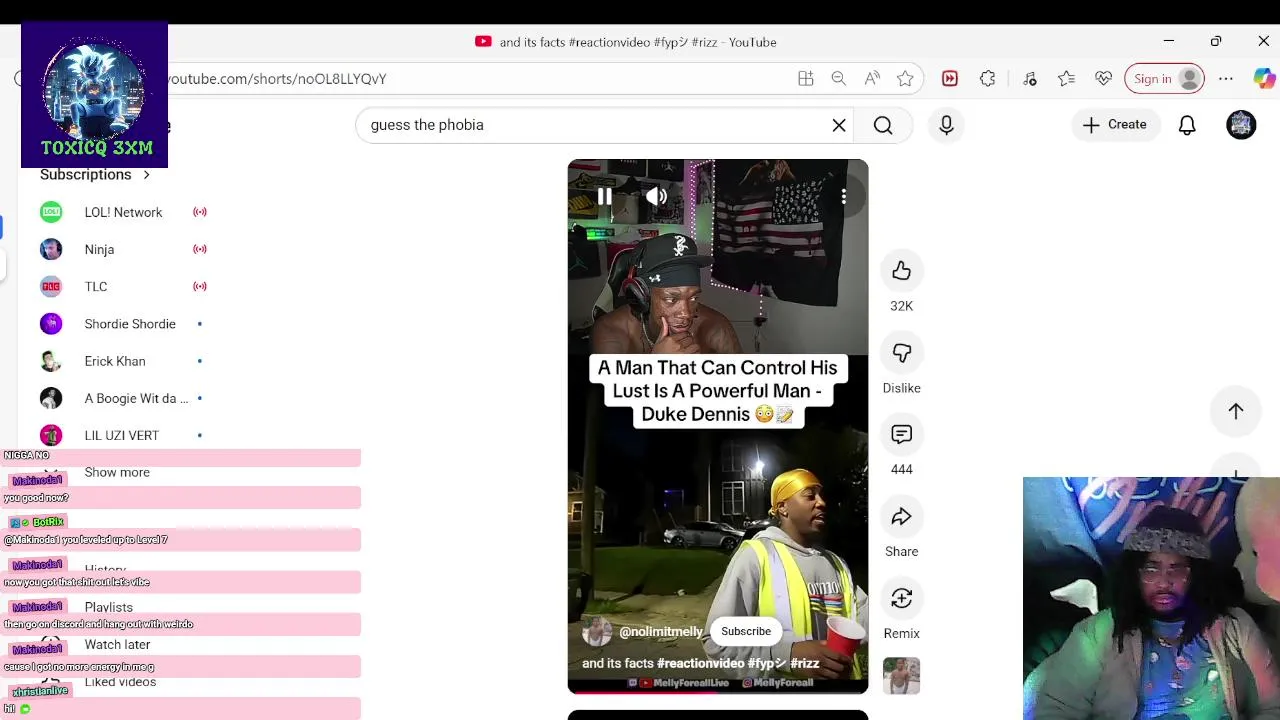Open YouTube notifications bell
The image size is (1280, 720).
[x=1187, y=125]
